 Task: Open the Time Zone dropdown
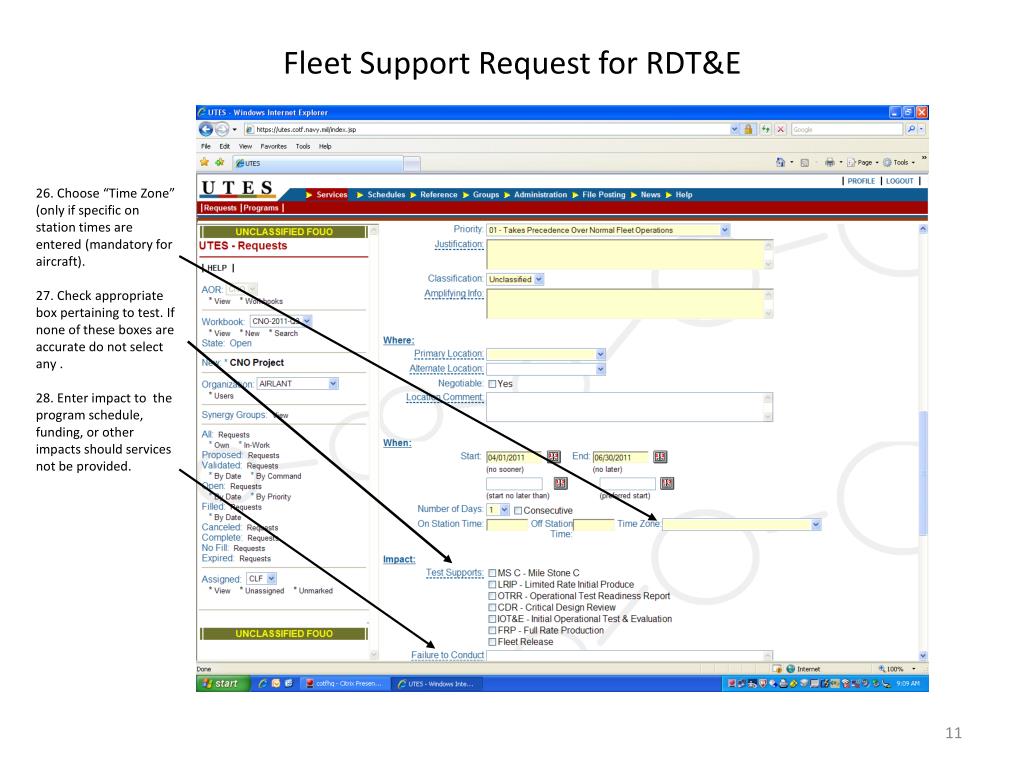[x=816, y=524]
